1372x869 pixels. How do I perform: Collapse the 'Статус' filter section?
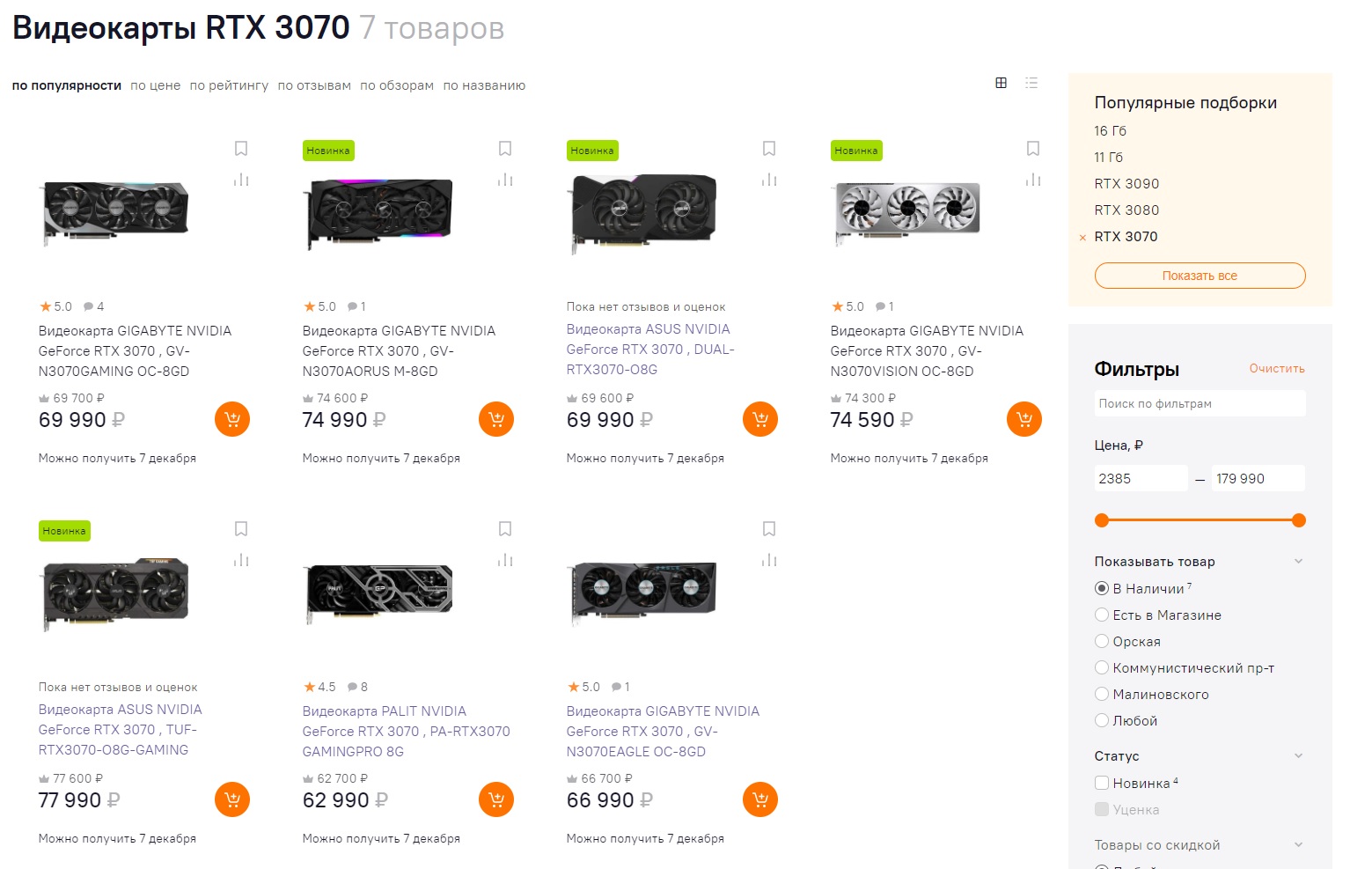click(x=1298, y=756)
